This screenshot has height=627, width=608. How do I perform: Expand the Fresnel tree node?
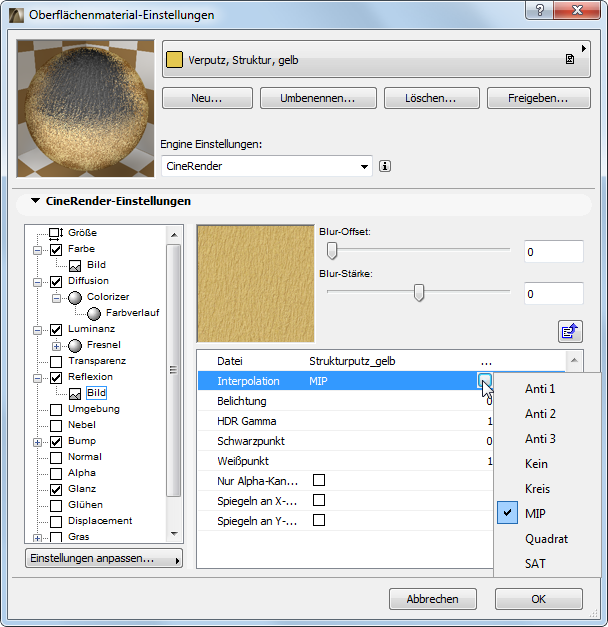[56, 346]
